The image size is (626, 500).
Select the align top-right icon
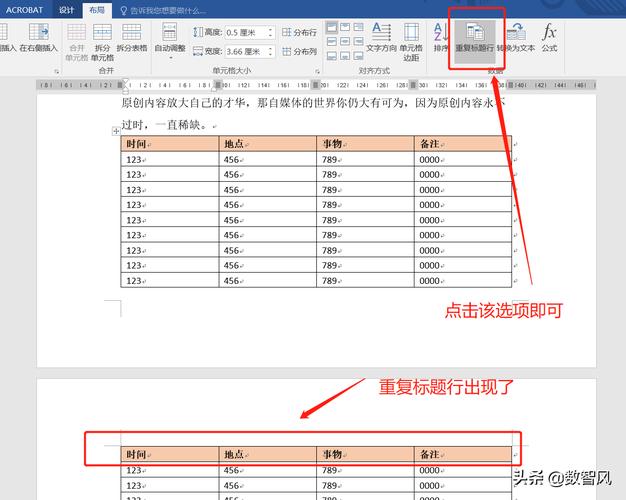coord(358,27)
